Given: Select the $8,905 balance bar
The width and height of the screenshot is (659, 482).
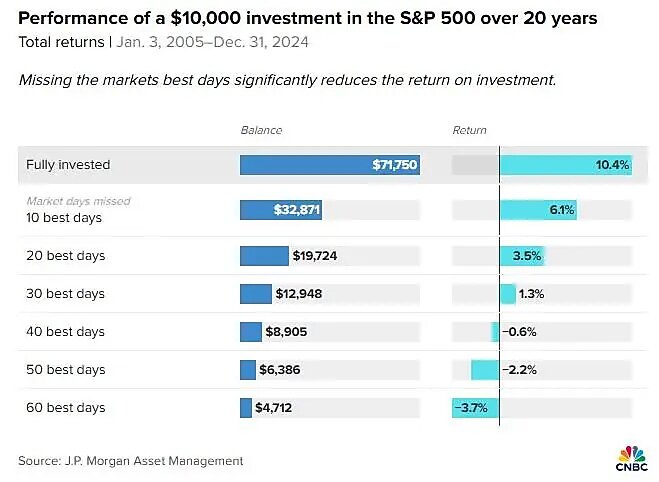Looking at the screenshot, I should [250, 332].
